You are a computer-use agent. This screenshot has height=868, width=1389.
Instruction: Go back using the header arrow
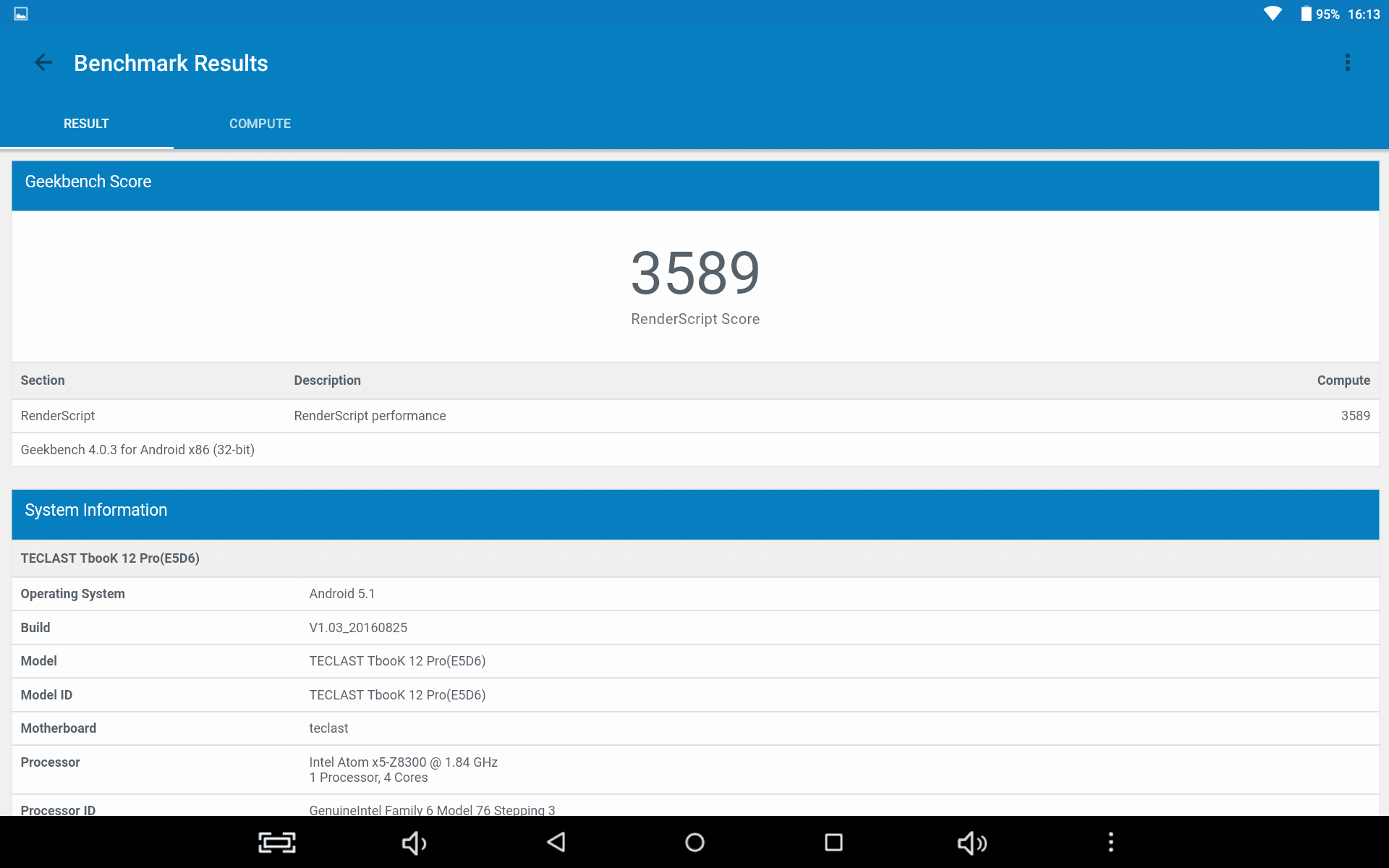point(43,63)
